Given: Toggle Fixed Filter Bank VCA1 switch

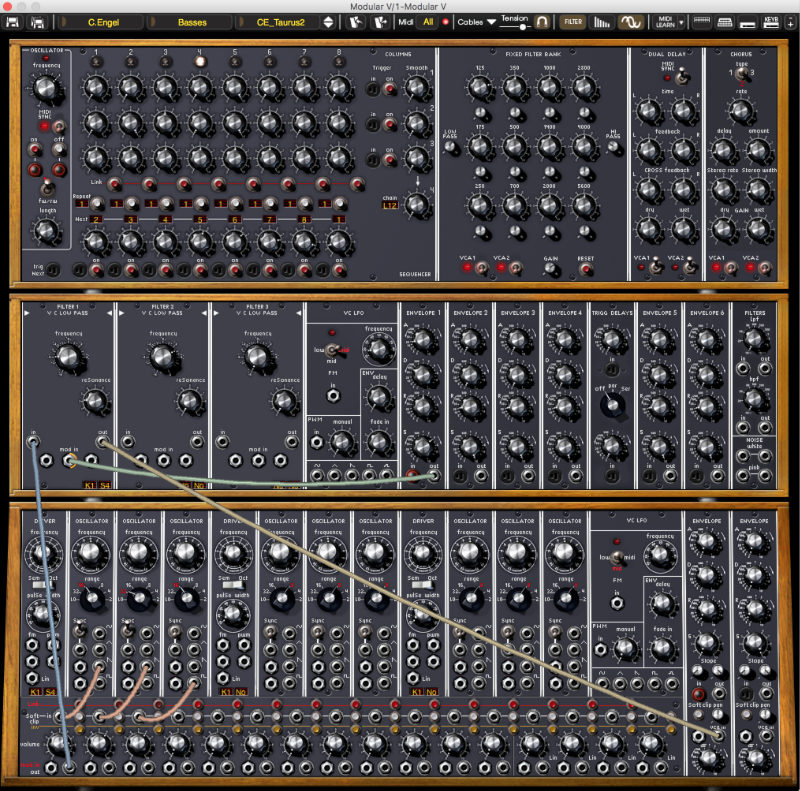Looking at the screenshot, I should (x=481, y=267).
